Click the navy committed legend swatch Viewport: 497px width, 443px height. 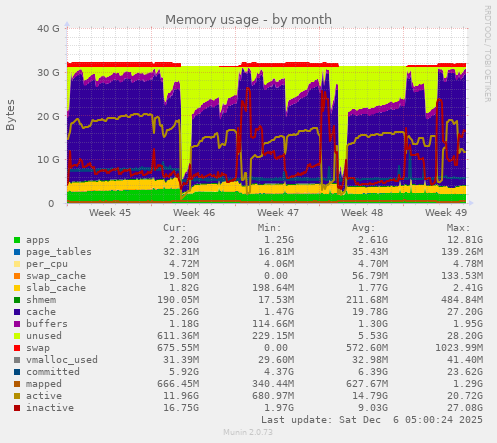click(x=17, y=372)
